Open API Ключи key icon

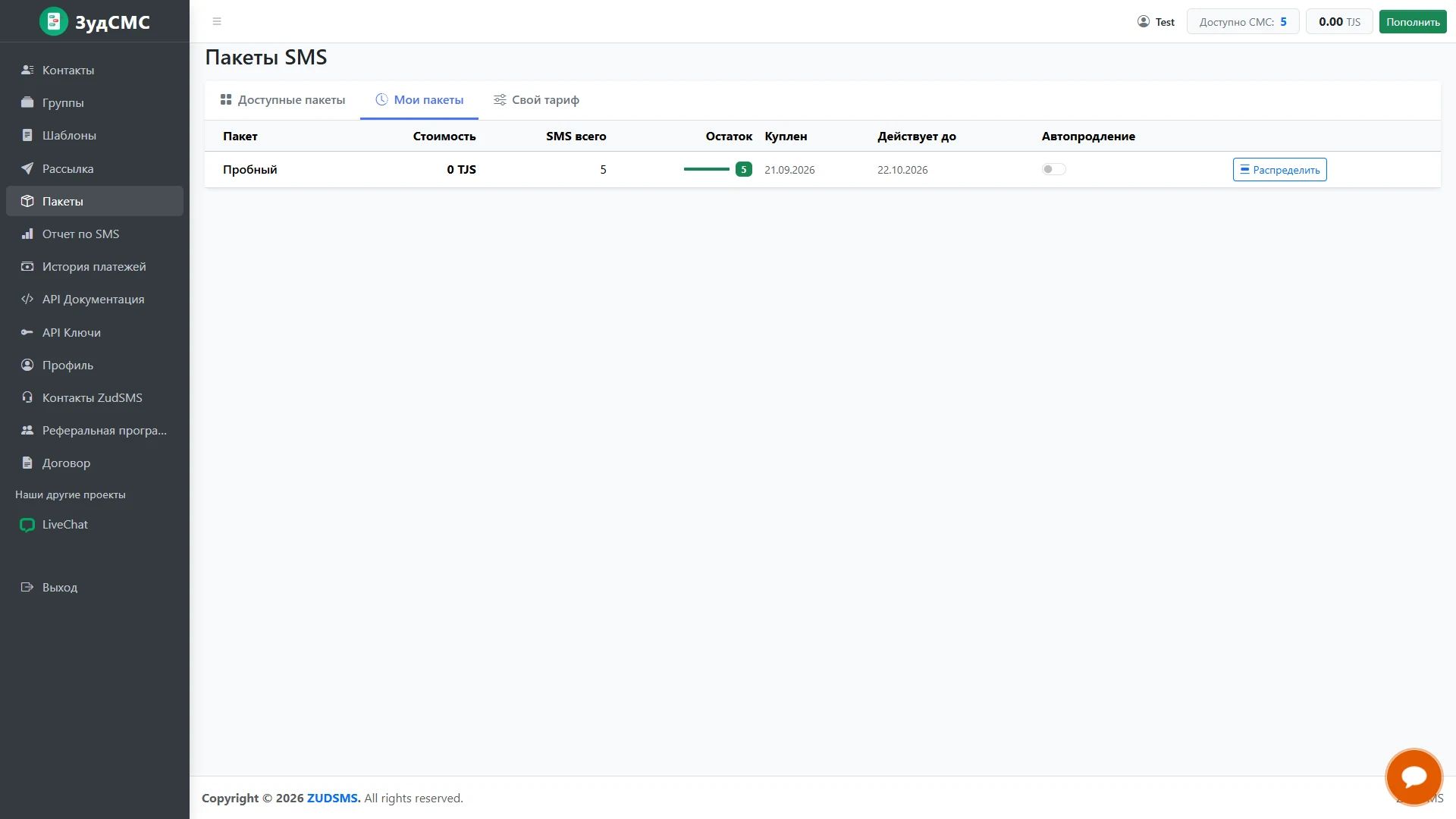point(27,332)
